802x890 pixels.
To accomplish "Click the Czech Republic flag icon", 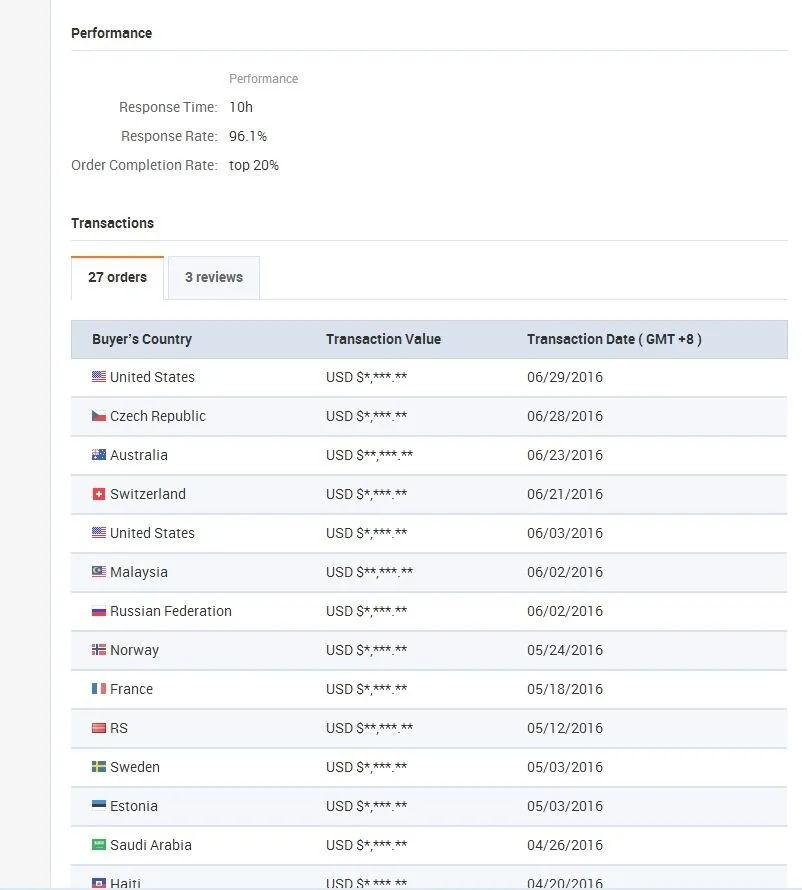I will point(99,416).
